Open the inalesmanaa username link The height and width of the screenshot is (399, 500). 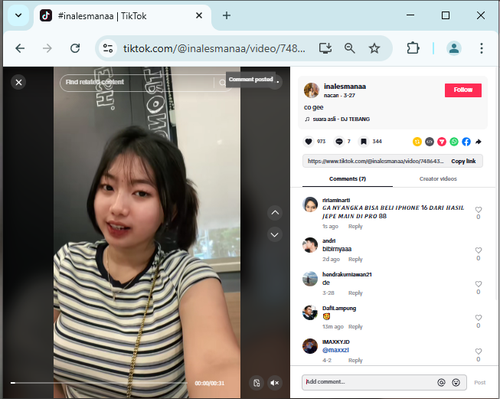(345, 86)
